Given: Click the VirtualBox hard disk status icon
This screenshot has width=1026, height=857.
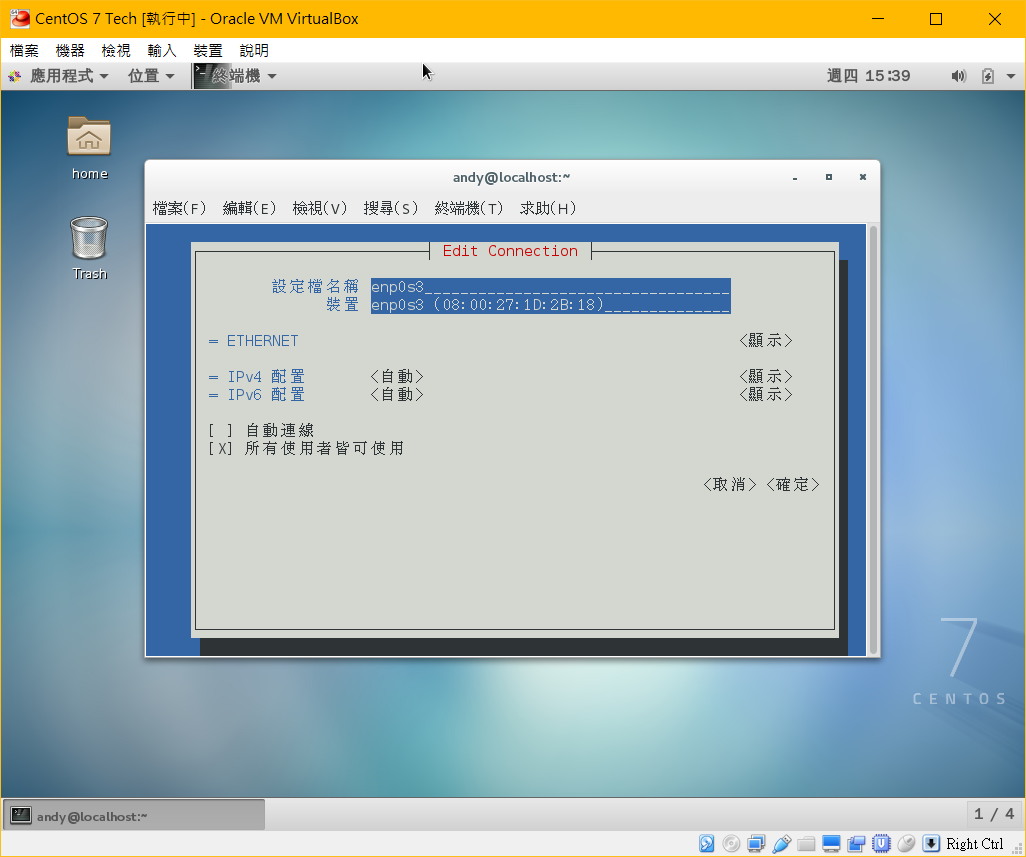Looking at the screenshot, I should click(707, 843).
